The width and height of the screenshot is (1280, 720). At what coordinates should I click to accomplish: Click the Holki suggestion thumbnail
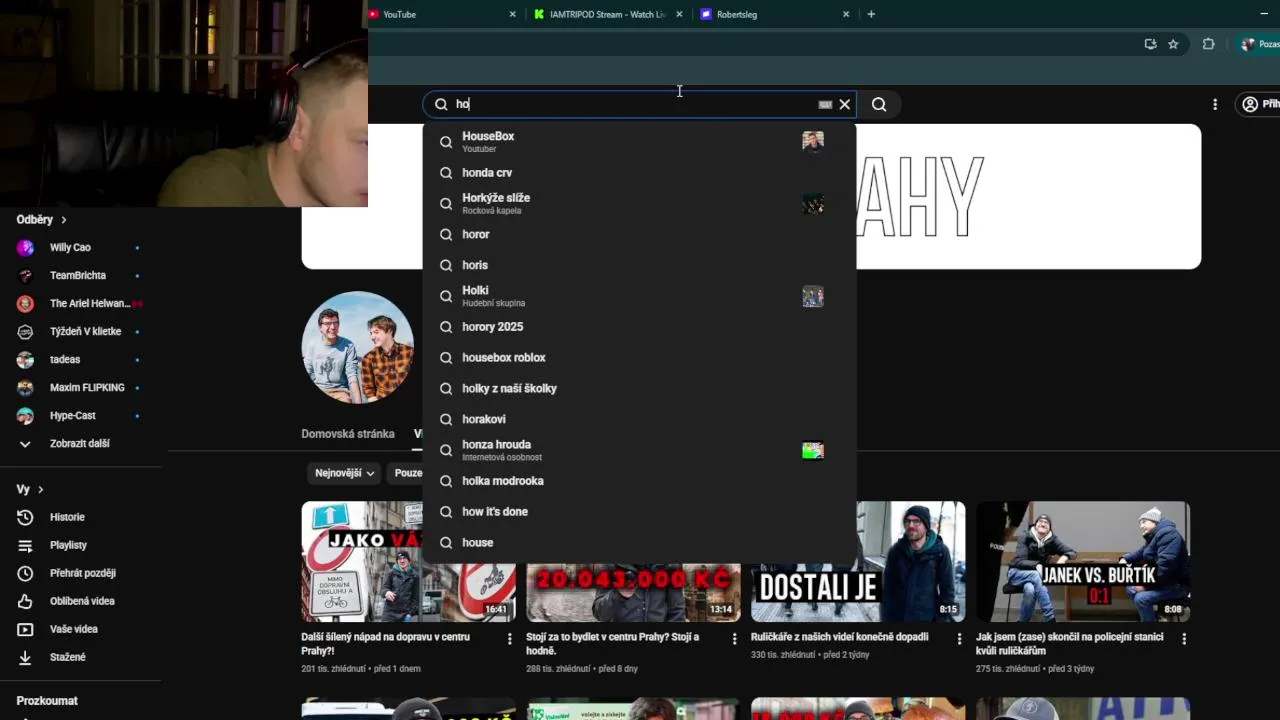coord(813,296)
